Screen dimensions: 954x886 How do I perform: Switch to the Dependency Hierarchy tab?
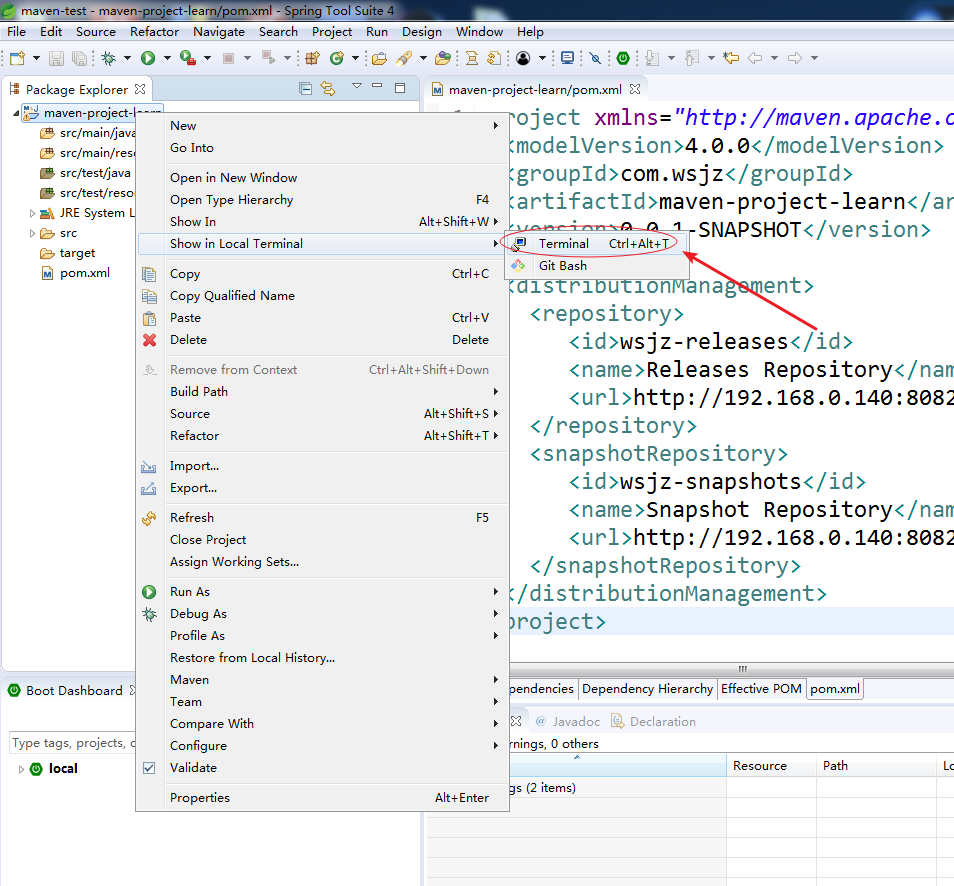click(x=647, y=689)
